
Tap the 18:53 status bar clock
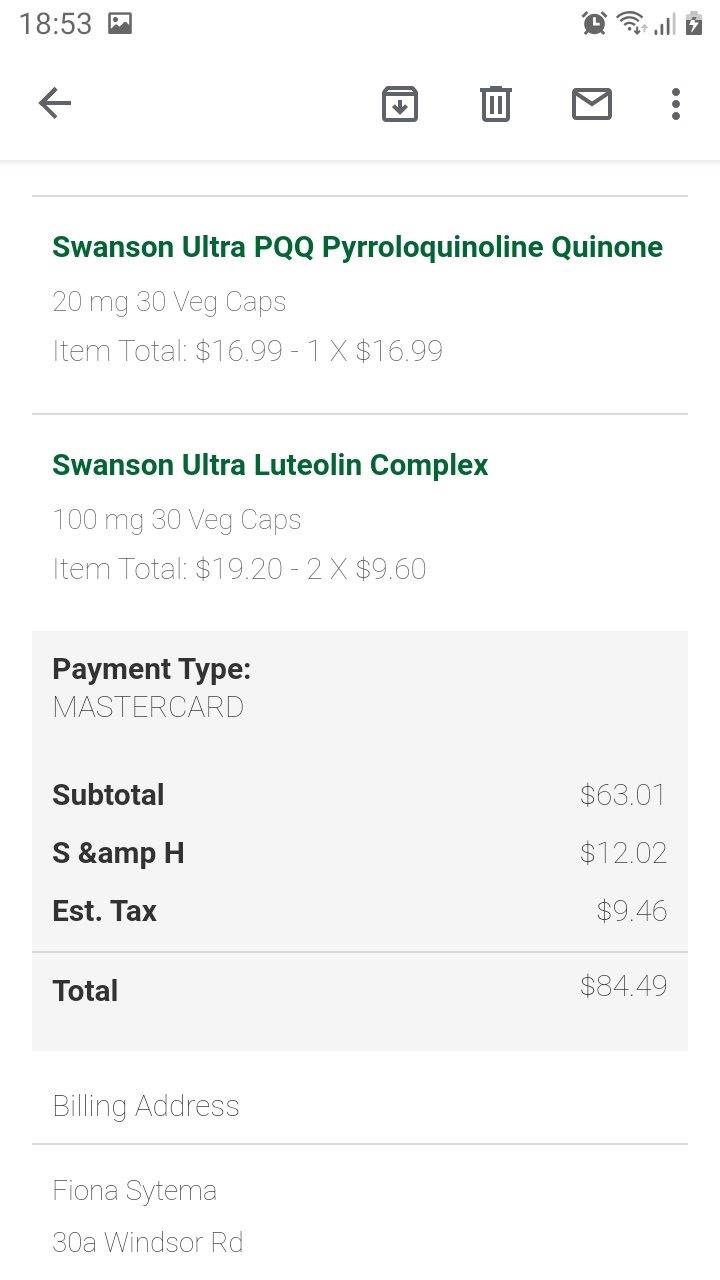tap(55, 23)
